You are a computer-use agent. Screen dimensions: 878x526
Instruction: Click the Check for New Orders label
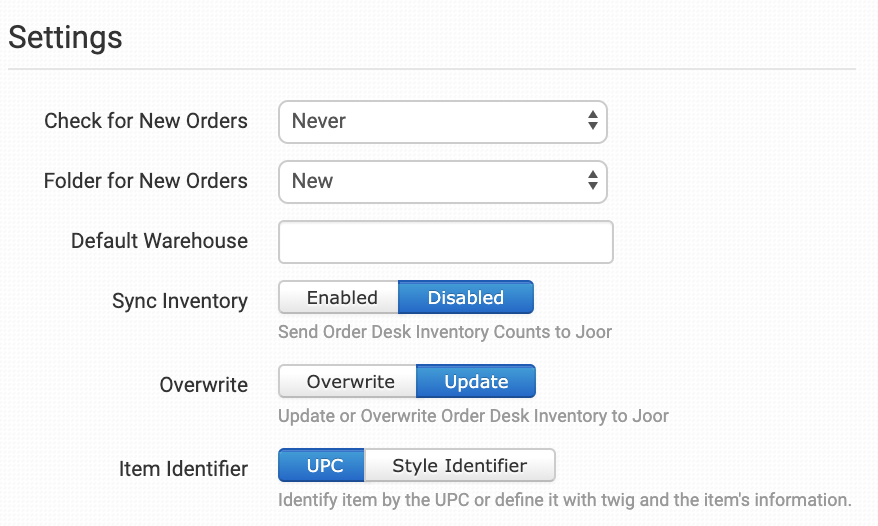click(x=146, y=122)
